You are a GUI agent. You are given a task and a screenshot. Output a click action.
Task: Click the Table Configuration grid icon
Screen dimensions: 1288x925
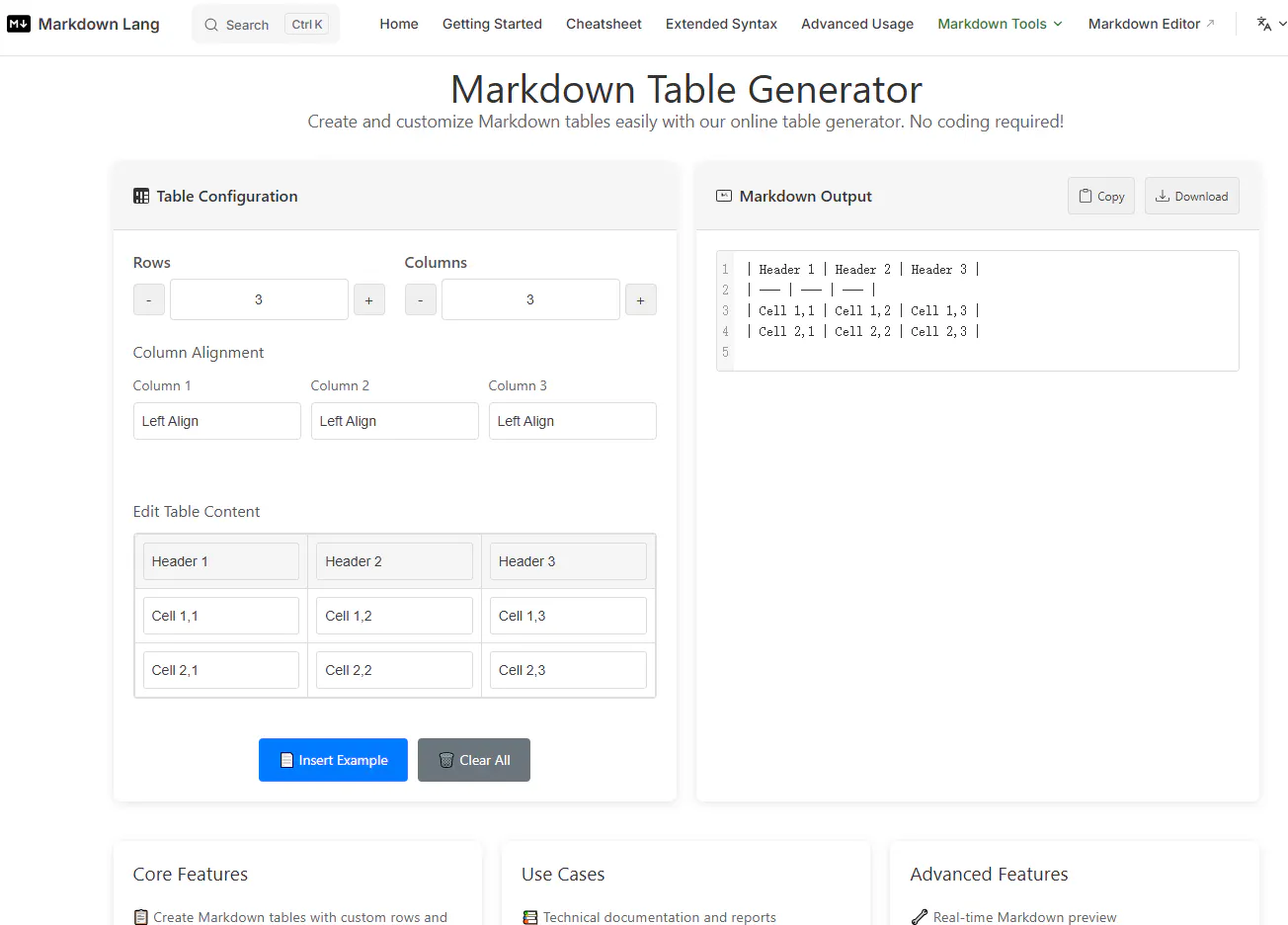(x=141, y=196)
